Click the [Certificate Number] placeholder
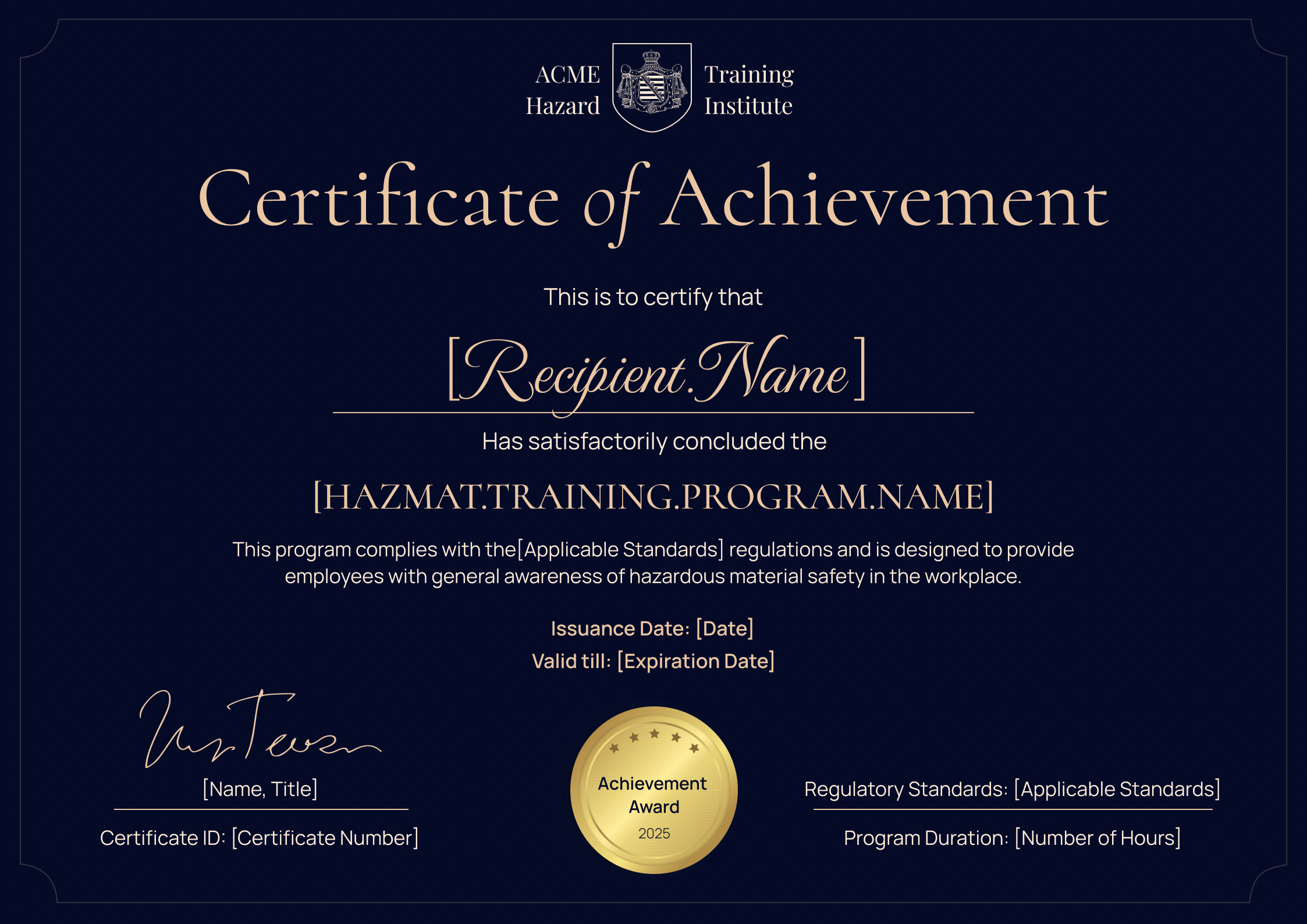This screenshot has width=1307, height=924. (325, 838)
